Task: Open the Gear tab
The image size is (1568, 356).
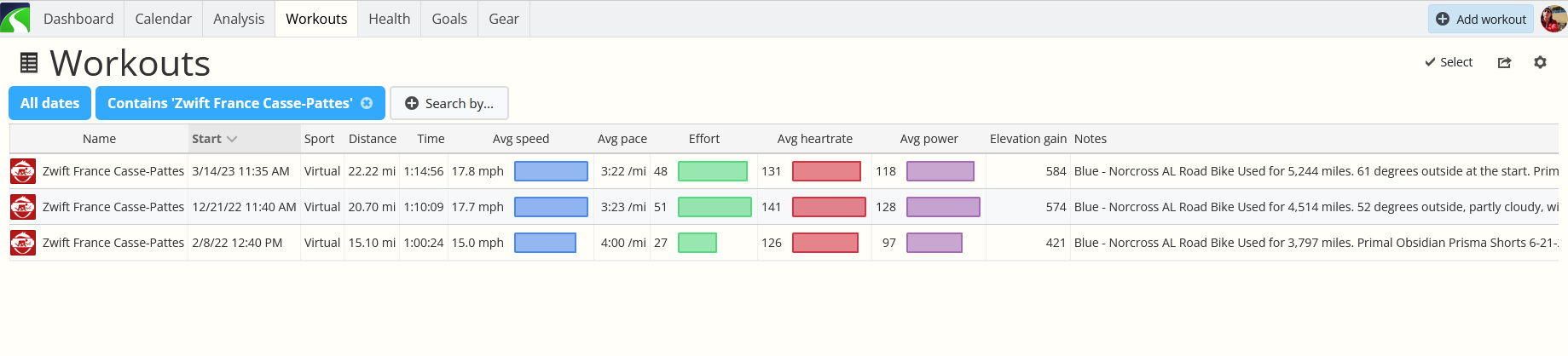Action: [503, 19]
